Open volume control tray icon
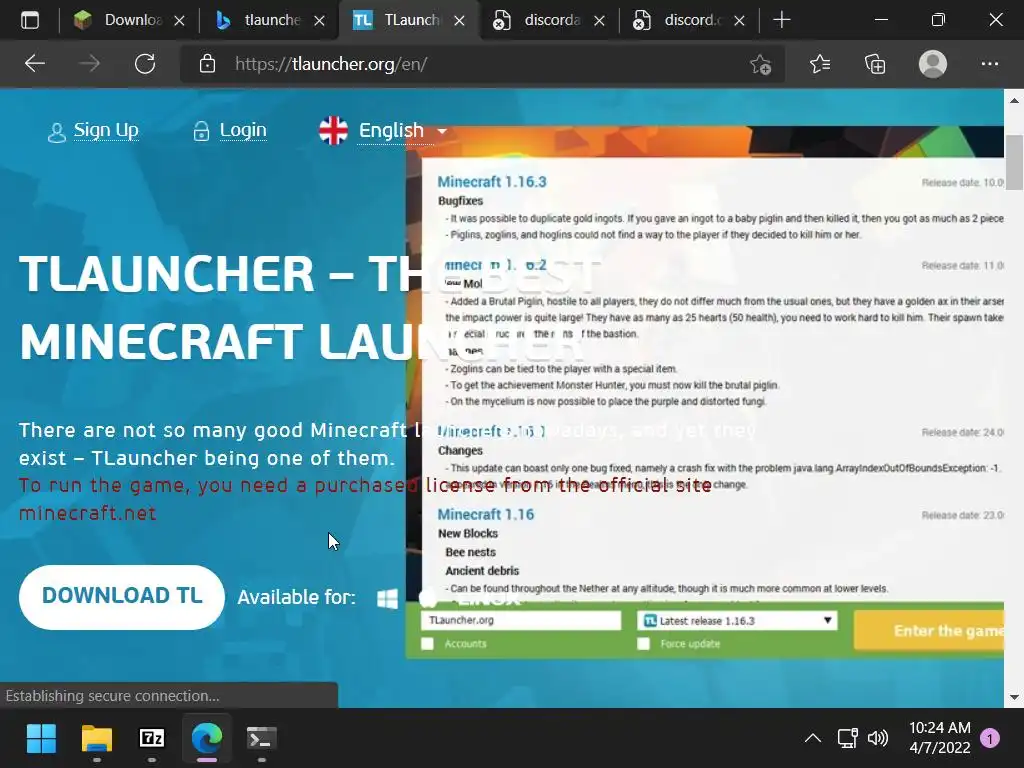 [877, 739]
